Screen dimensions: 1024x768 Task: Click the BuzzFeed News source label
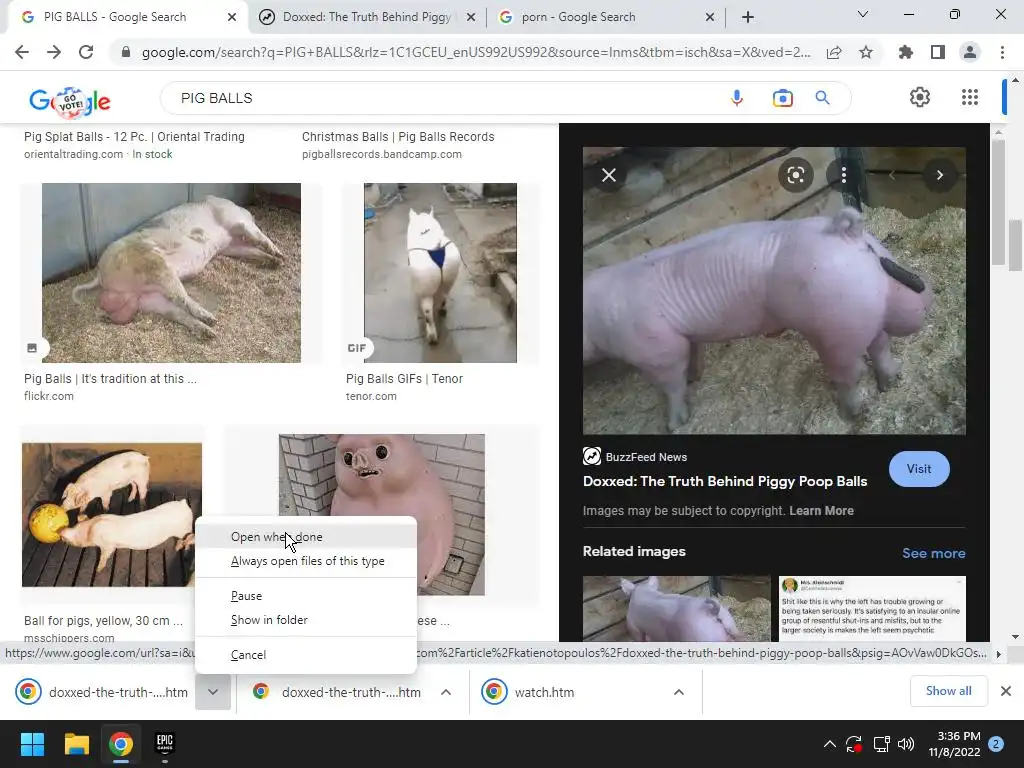point(646,457)
